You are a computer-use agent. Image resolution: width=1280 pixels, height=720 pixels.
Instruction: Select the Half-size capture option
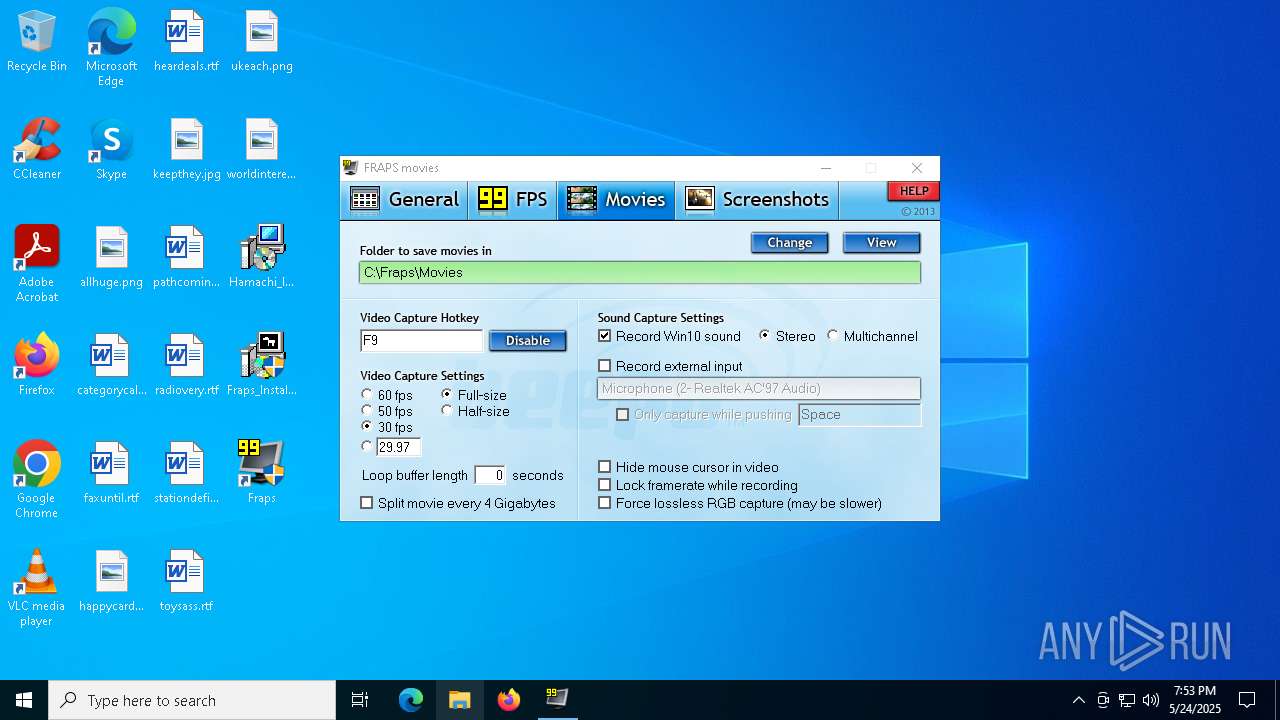pos(447,411)
